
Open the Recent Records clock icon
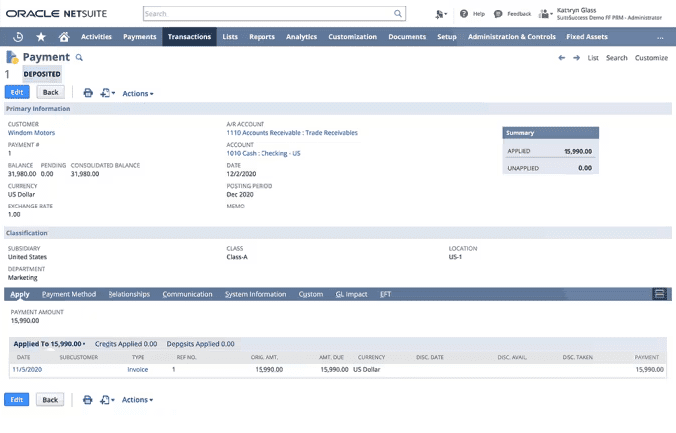[18, 37]
